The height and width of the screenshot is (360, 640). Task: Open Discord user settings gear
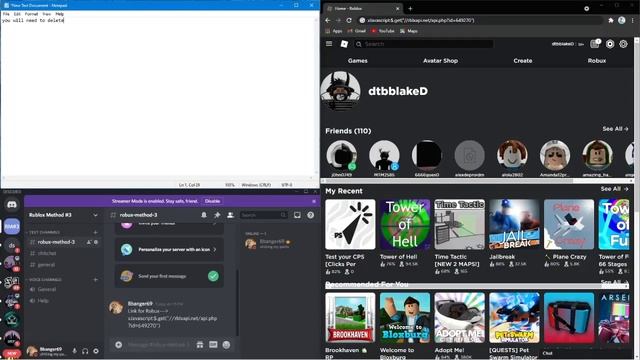(x=96, y=351)
